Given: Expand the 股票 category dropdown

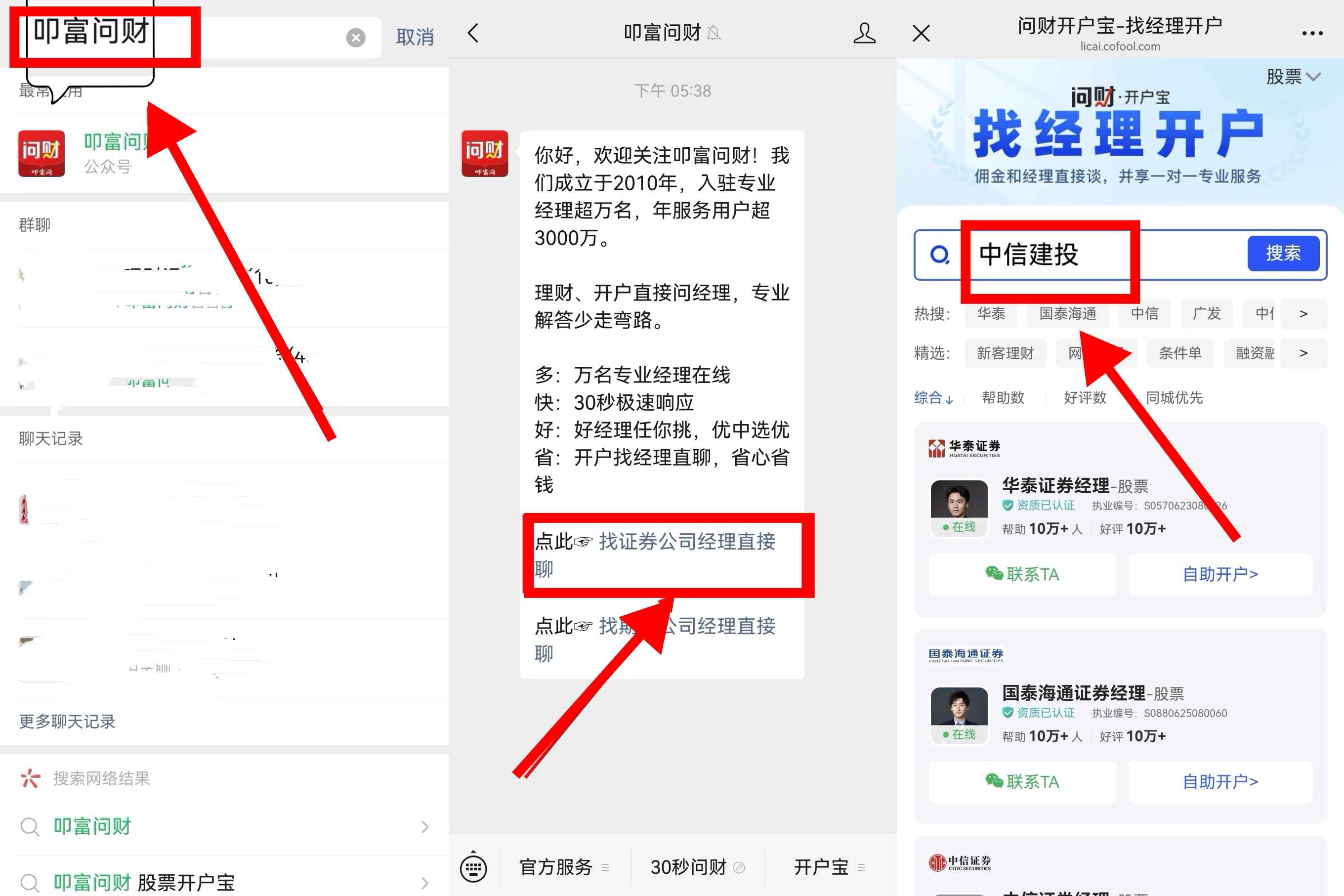Looking at the screenshot, I should [x=1293, y=76].
